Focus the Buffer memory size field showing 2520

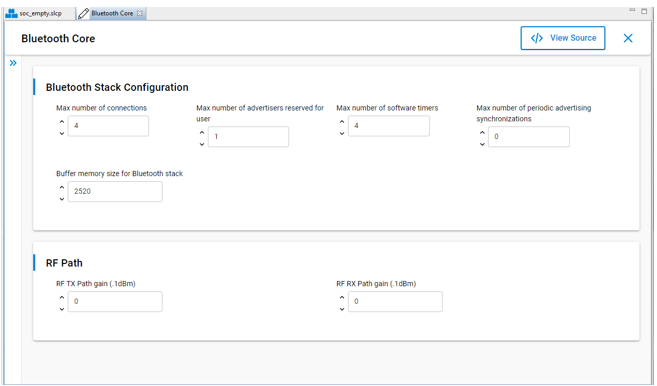[x=115, y=192]
